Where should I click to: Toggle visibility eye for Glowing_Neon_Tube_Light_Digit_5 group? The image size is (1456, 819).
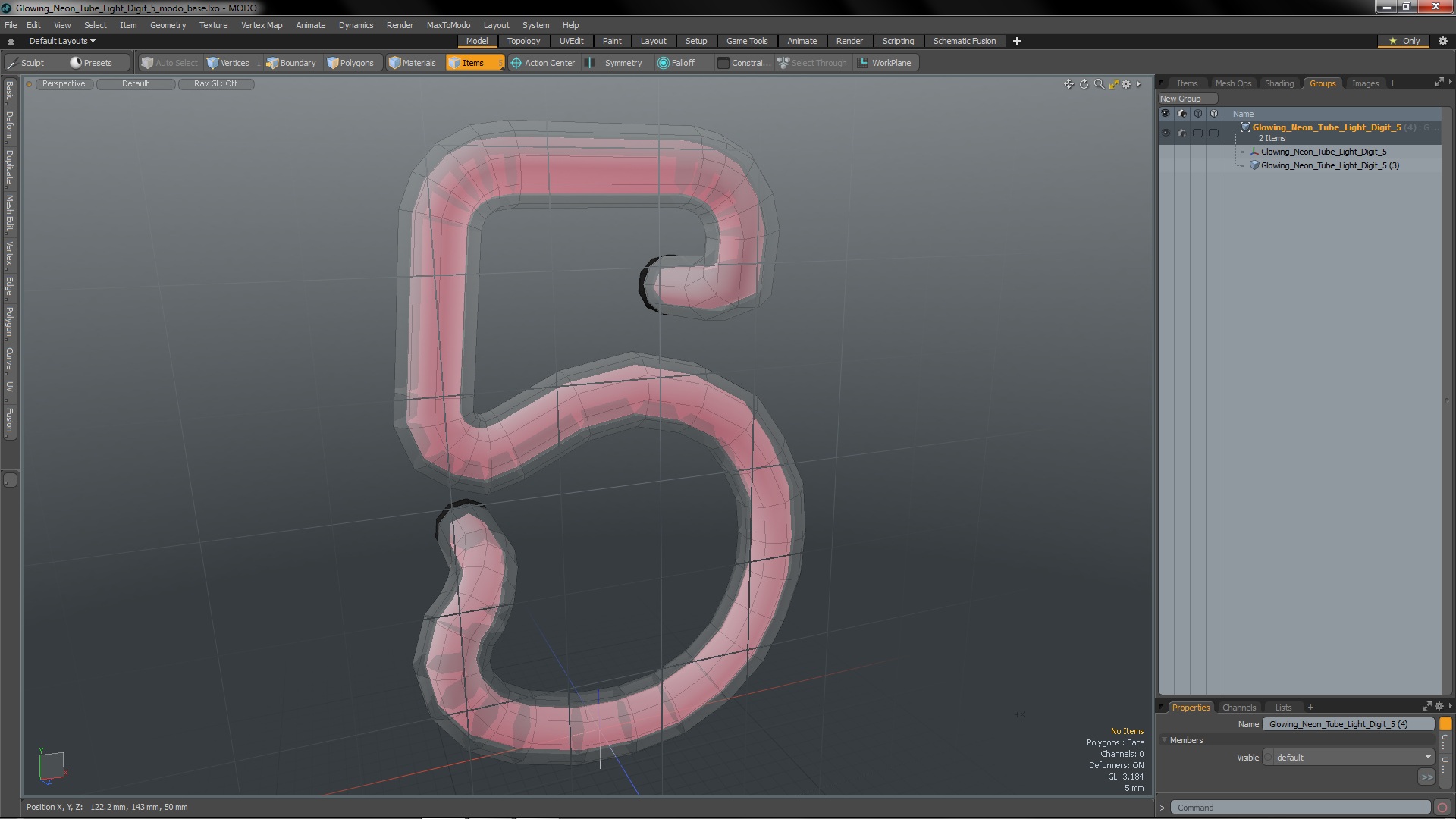(1166, 133)
